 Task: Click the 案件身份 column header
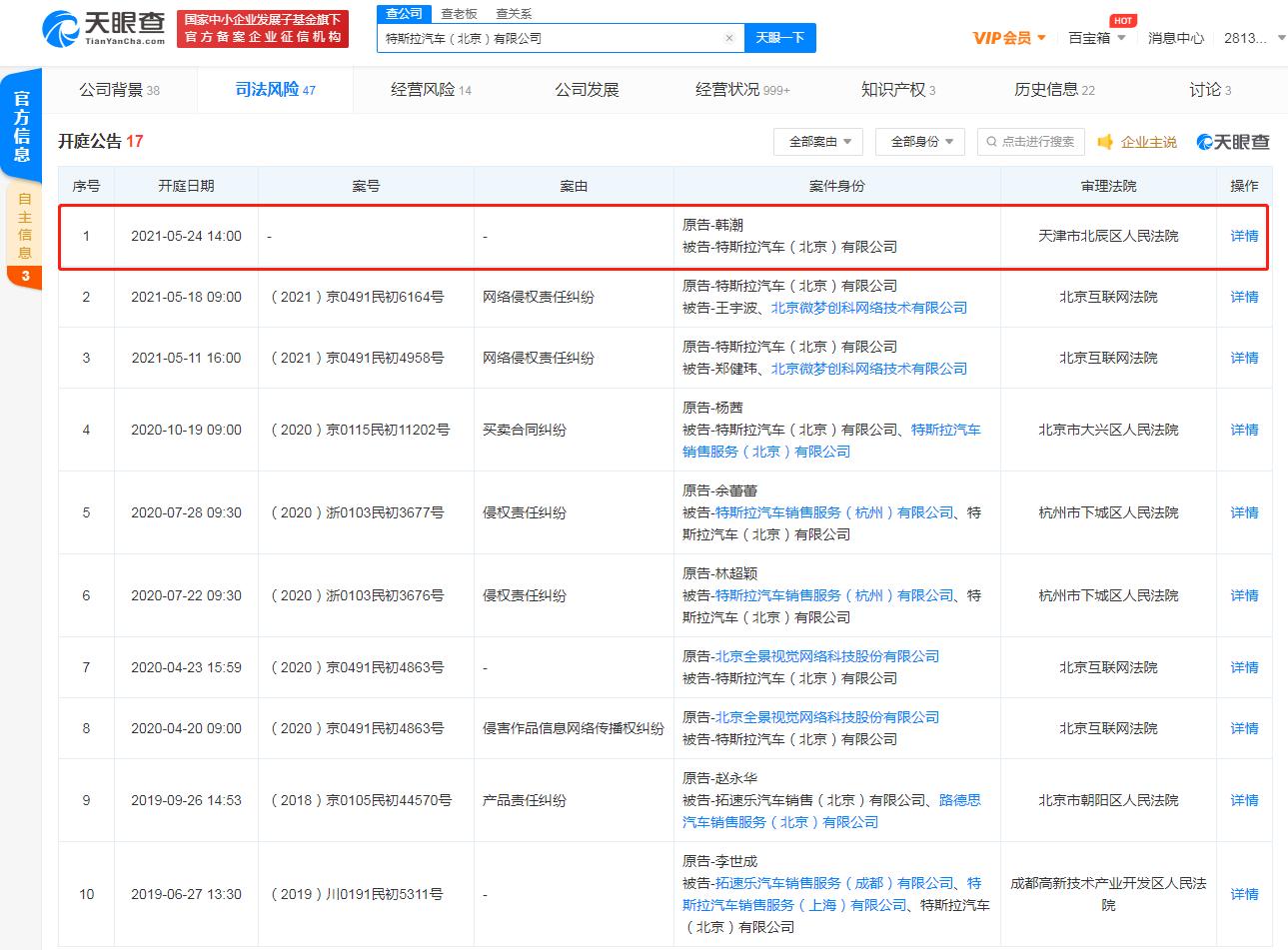coord(836,187)
